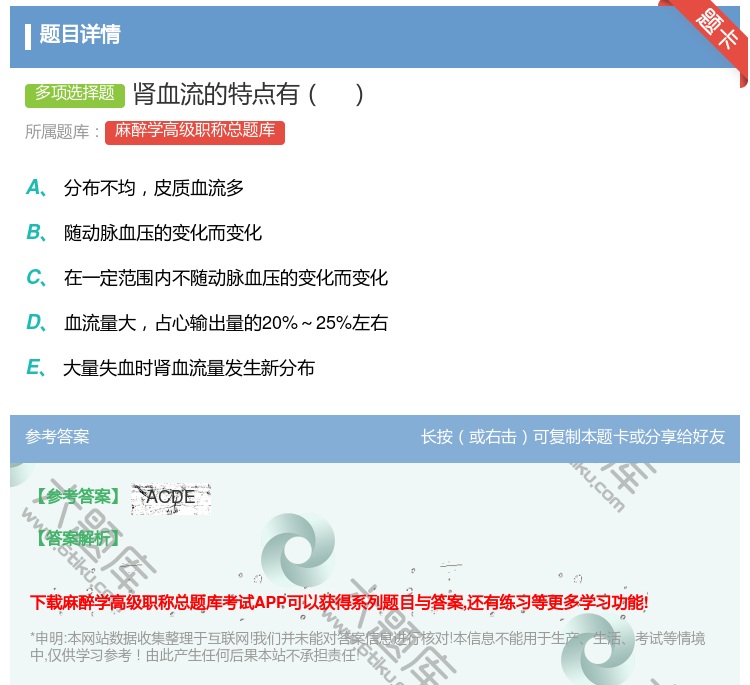The height and width of the screenshot is (685, 750).
Task: Click the grey 申明 disclaimer text
Action: (x=367, y=646)
